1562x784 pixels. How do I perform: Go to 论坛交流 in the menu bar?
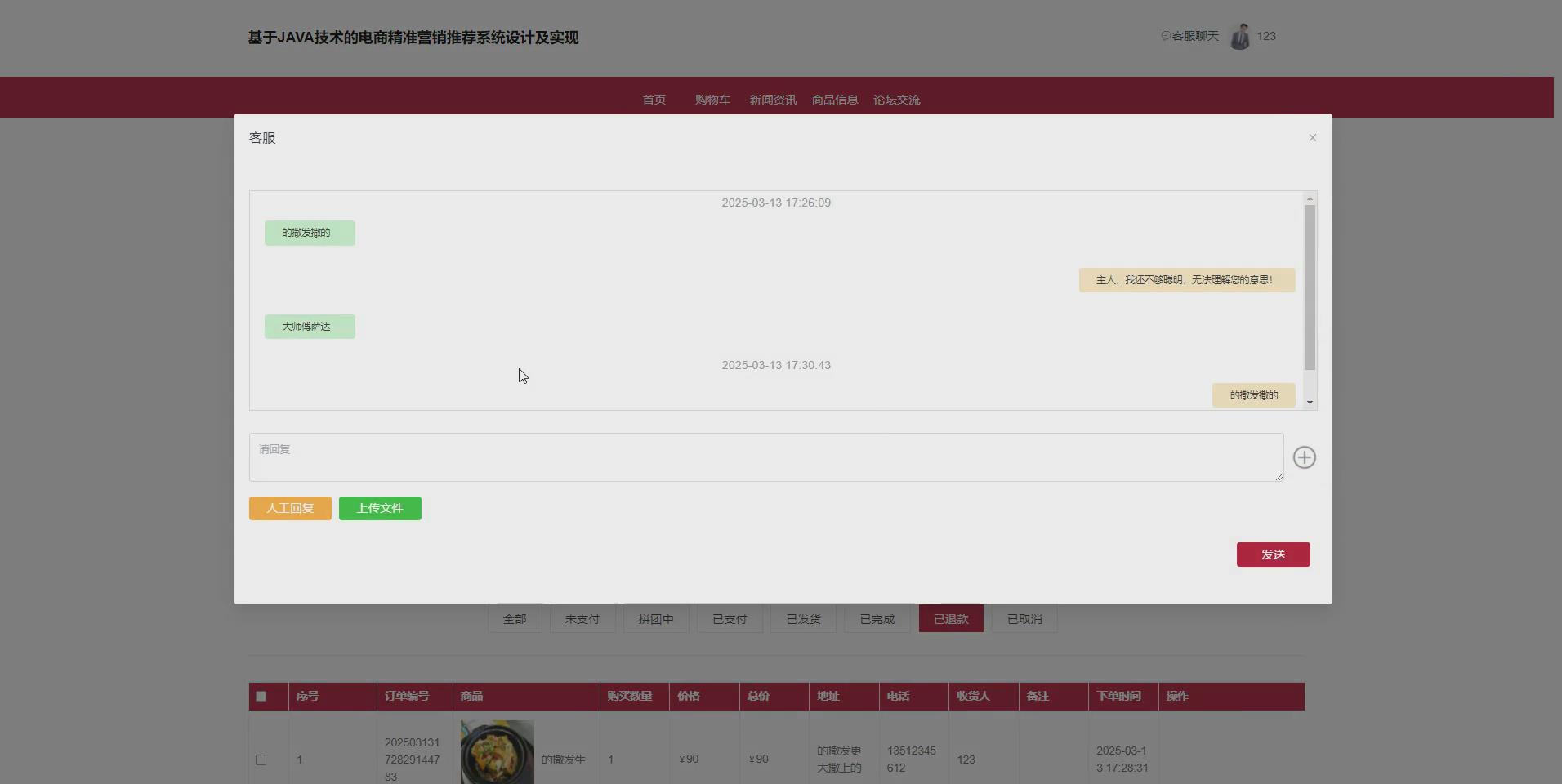(x=896, y=99)
